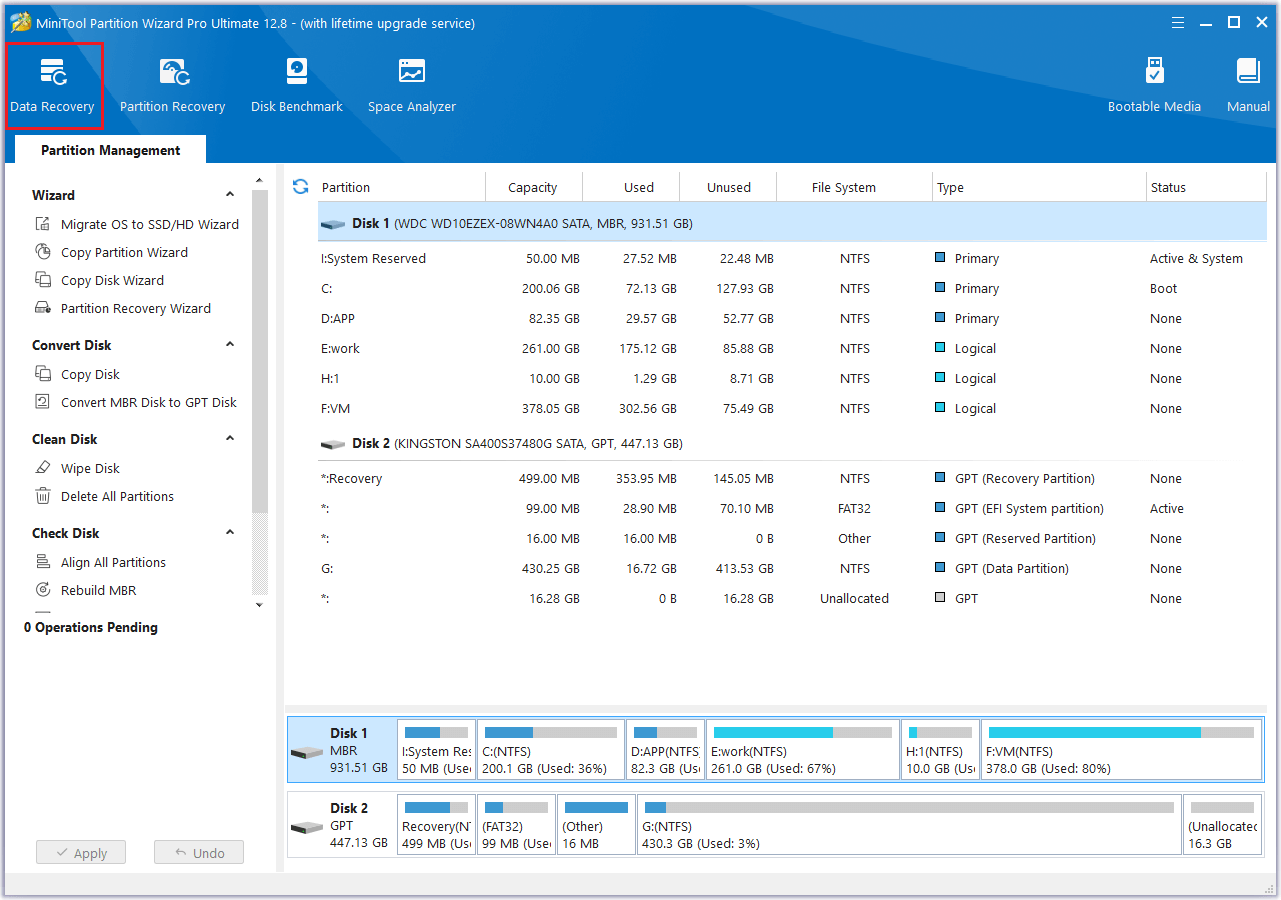Click the sidebar vertical scrollbar
The height and width of the screenshot is (900, 1281).
pyautogui.click(x=260, y=350)
